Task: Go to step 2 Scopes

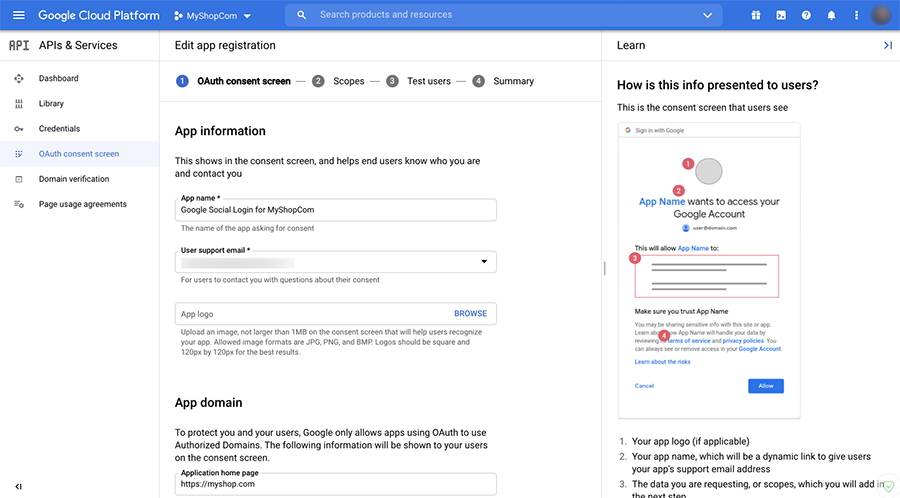Action: click(x=338, y=81)
